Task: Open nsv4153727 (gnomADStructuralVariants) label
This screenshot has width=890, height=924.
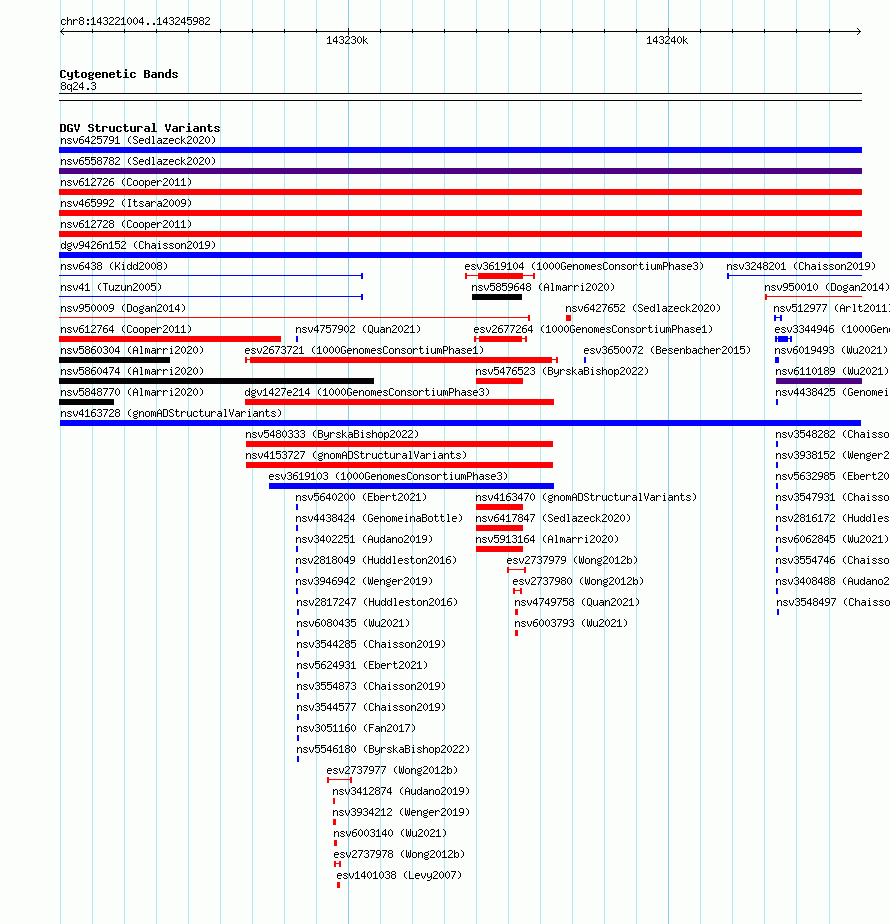Action: tap(356, 456)
